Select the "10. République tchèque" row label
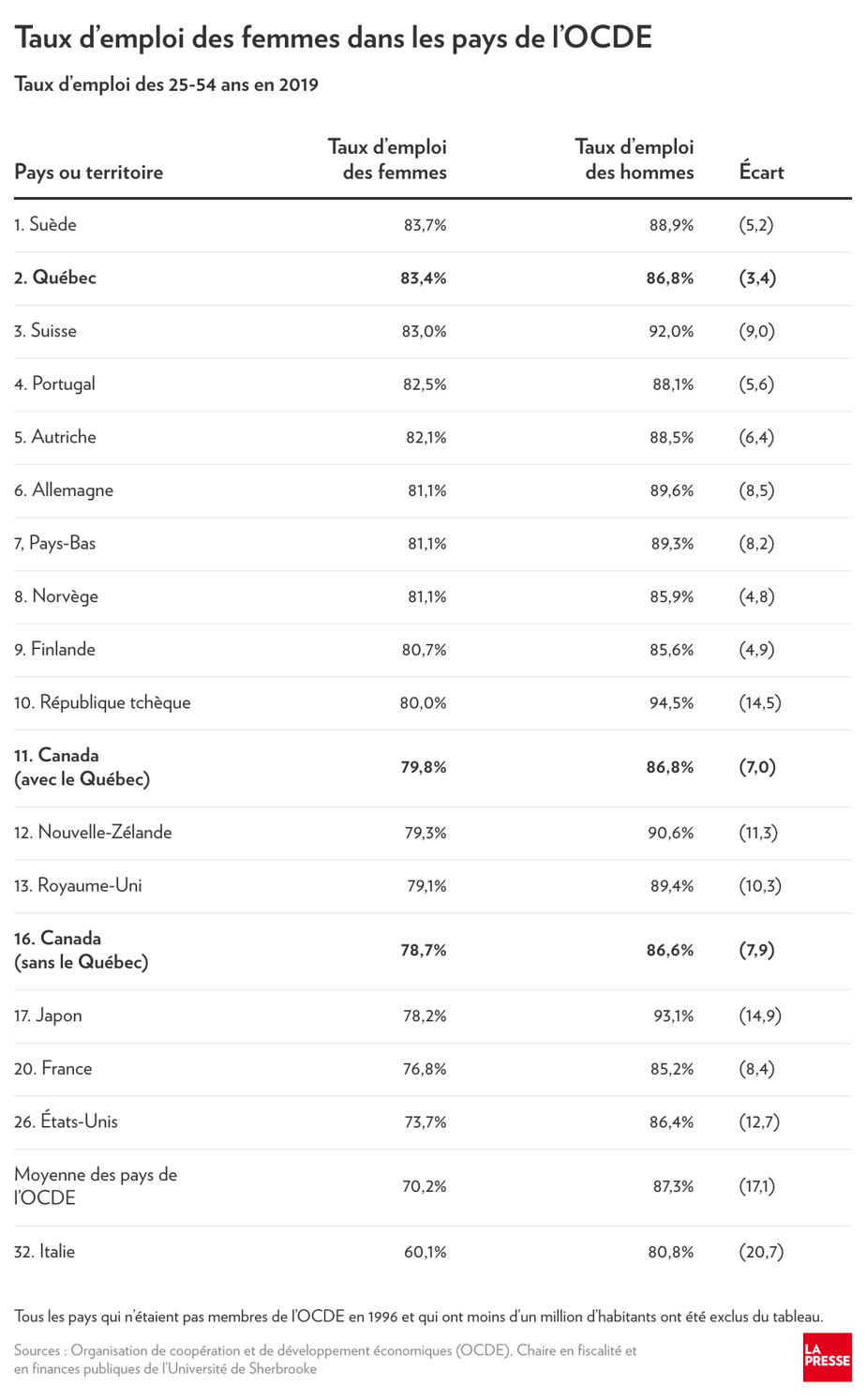 pos(102,702)
